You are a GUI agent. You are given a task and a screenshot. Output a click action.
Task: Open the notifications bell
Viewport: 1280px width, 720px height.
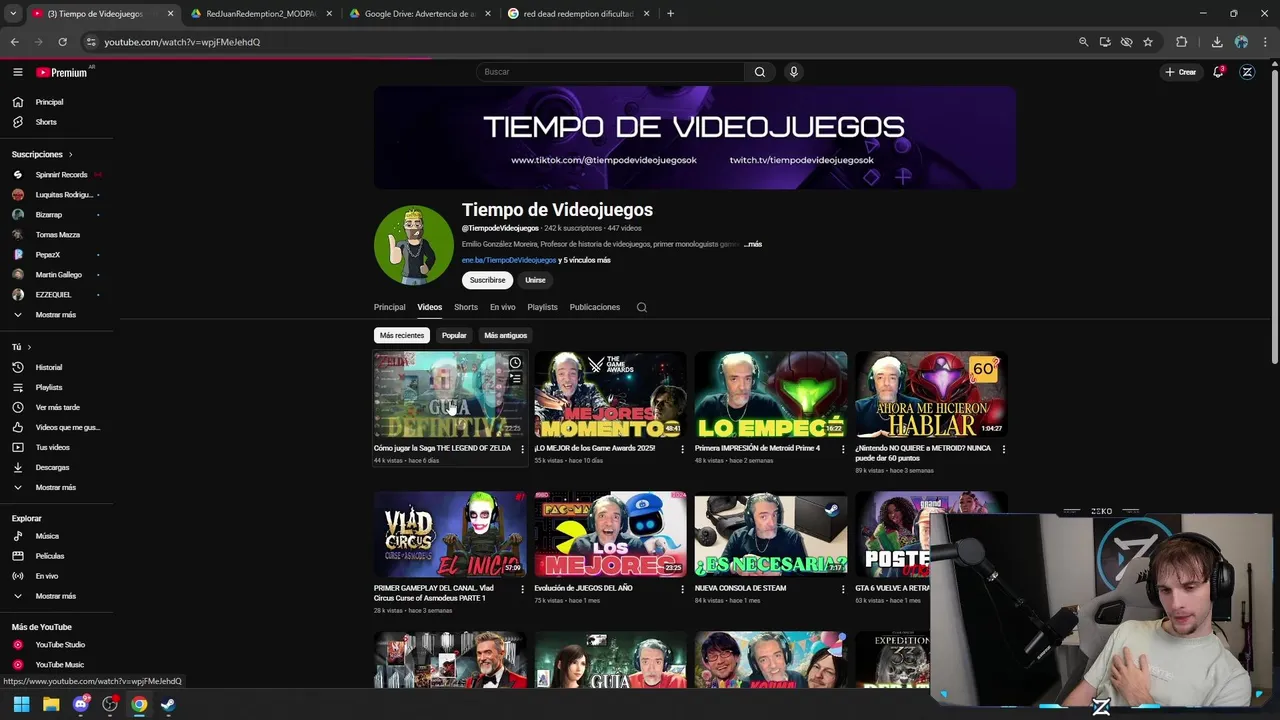tap(1218, 72)
